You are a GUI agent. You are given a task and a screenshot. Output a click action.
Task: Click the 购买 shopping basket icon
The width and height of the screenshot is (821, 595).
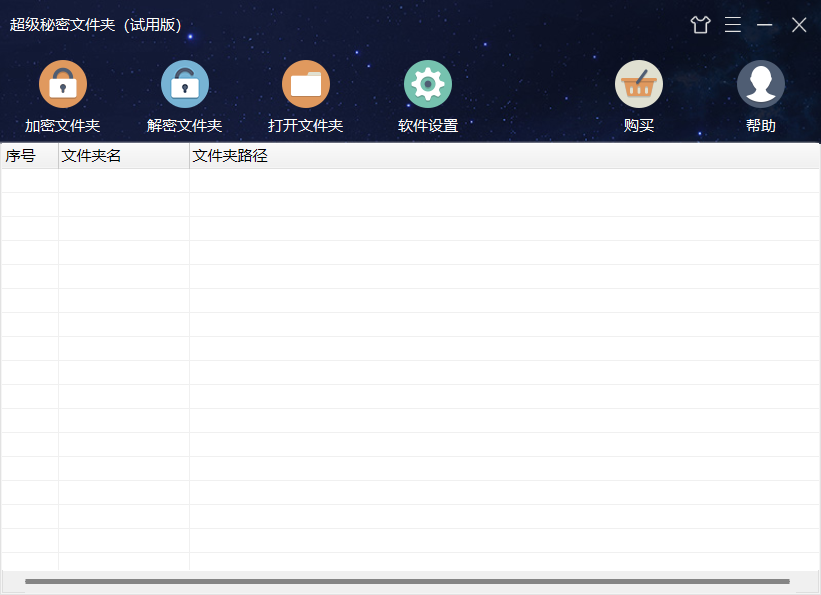pyautogui.click(x=639, y=84)
